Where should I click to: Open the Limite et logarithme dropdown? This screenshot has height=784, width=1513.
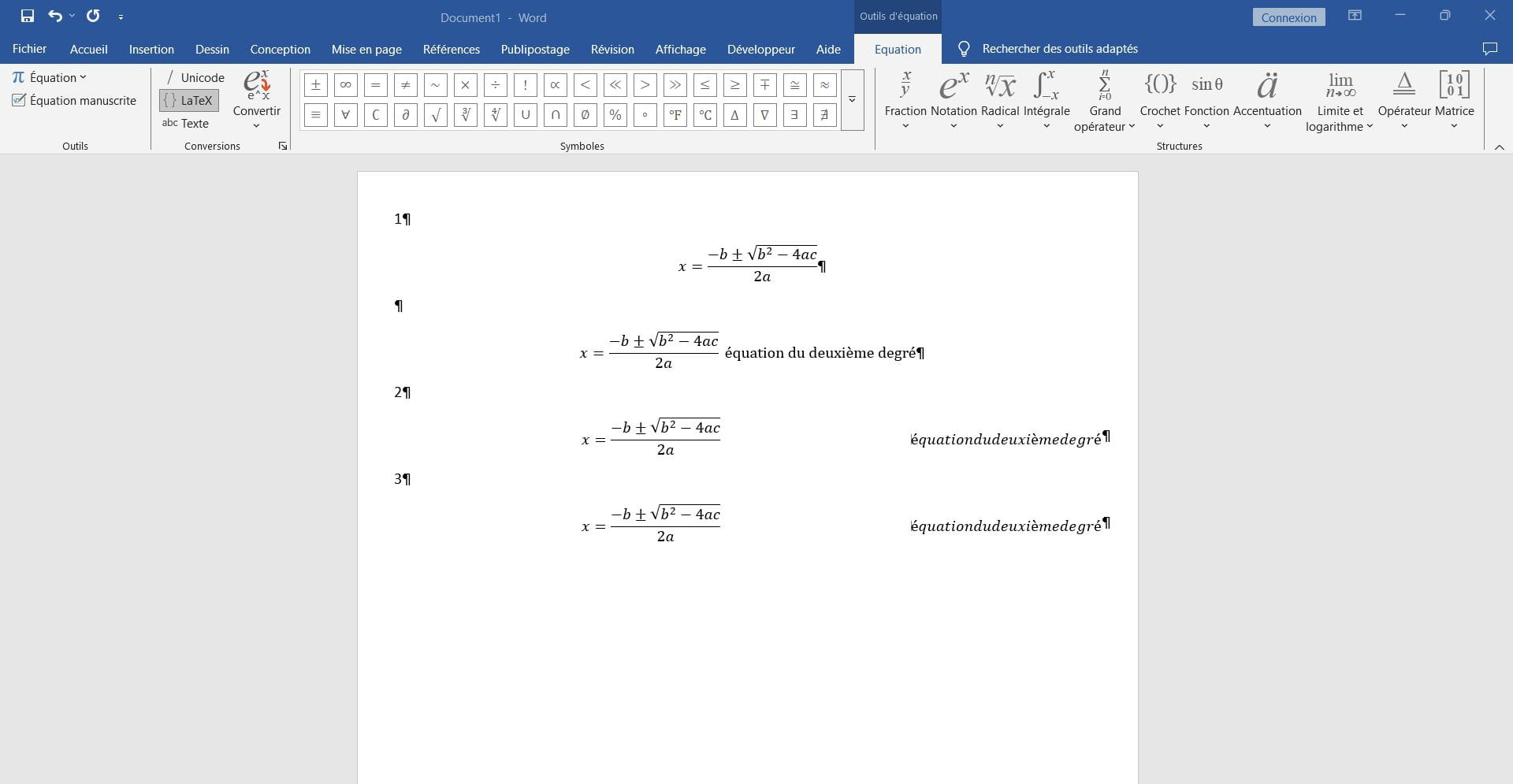1340,102
